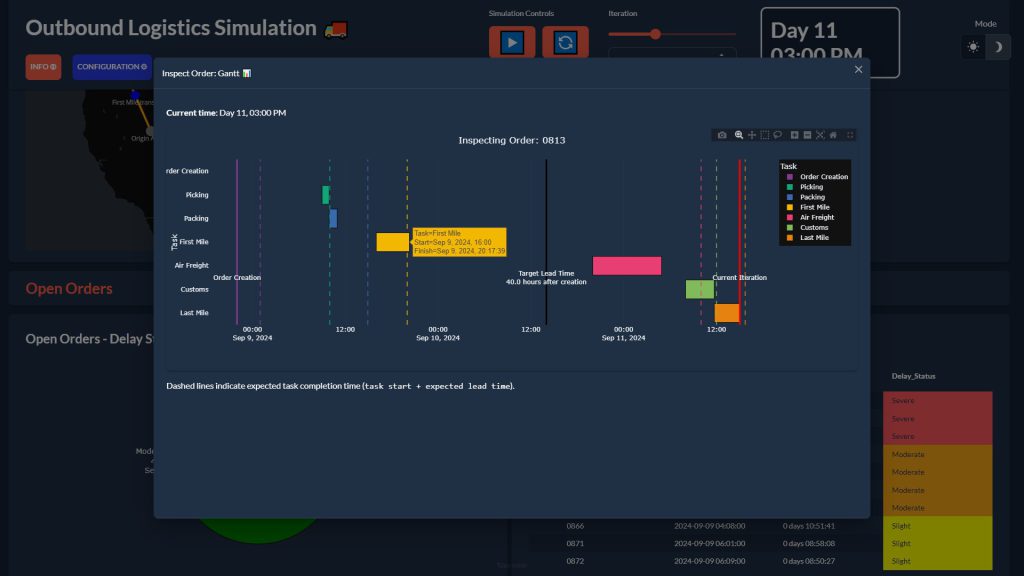Click order 0872 in the open orders table
The width and height of the screenshot is (1024, 576).
575,561
